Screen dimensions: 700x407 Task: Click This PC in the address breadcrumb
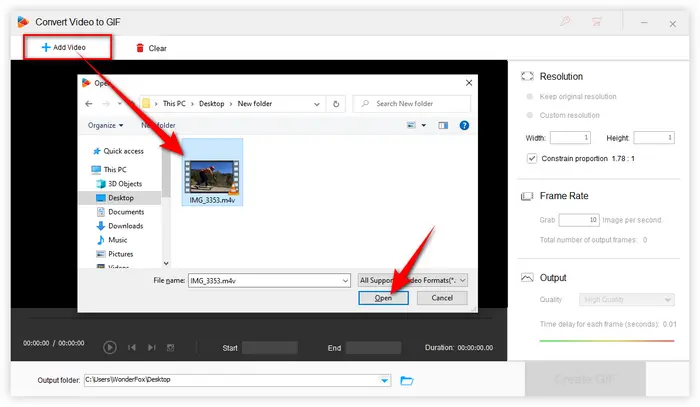(x=174, y=104)
